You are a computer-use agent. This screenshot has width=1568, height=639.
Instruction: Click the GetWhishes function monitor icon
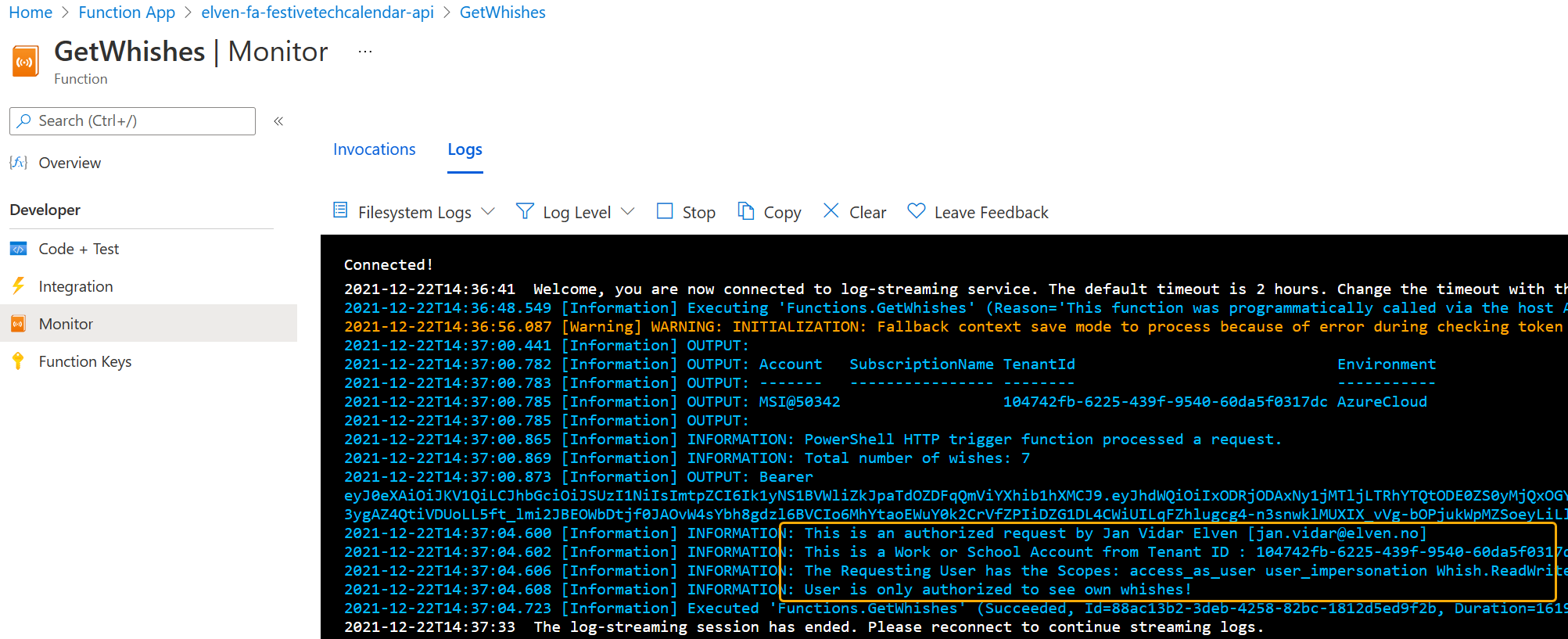(26, 62)
